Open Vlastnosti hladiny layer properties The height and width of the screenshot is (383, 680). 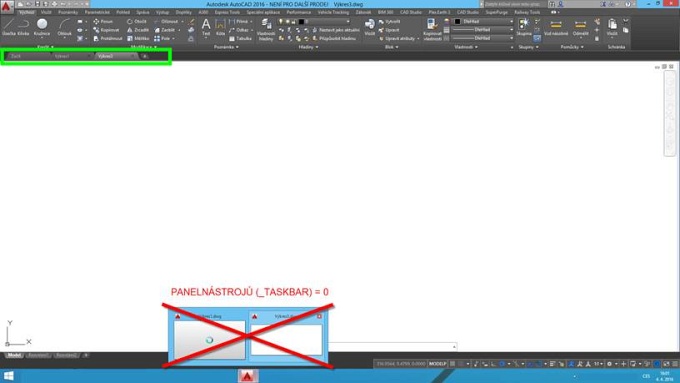[266, 29]
